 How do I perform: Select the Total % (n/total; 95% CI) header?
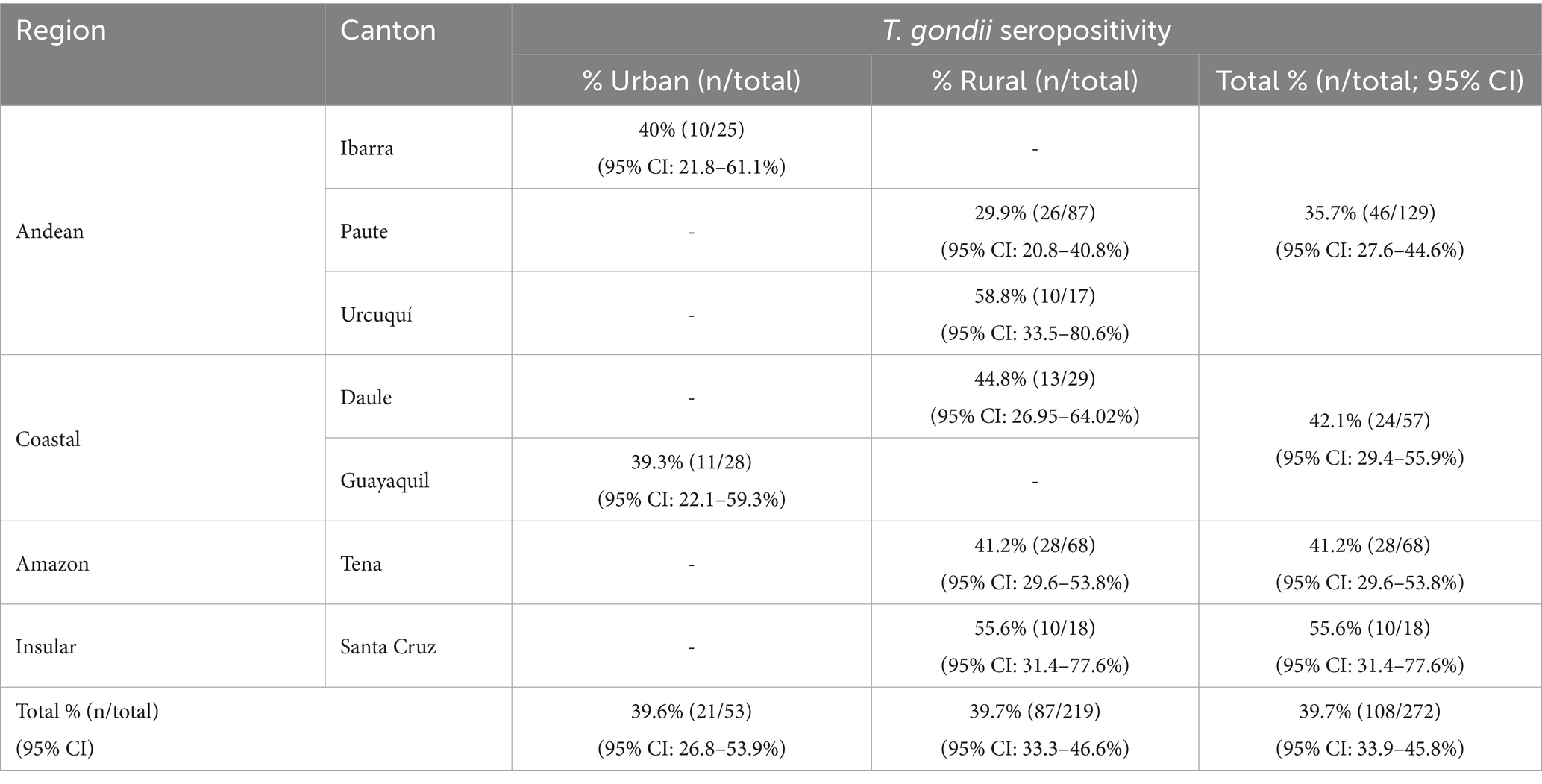coord(1370,81)
